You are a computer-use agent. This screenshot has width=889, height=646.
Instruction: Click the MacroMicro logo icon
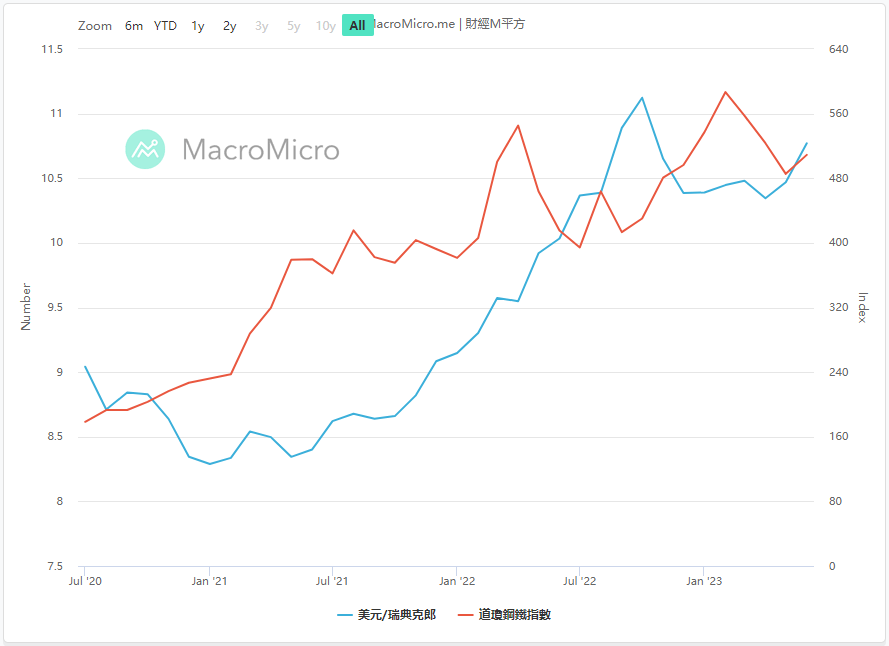tap(145, 149)
